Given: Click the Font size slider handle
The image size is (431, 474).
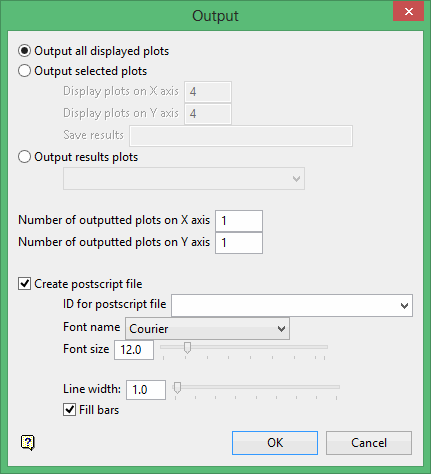Looking at the screenshot, I should tap(187, 348).
